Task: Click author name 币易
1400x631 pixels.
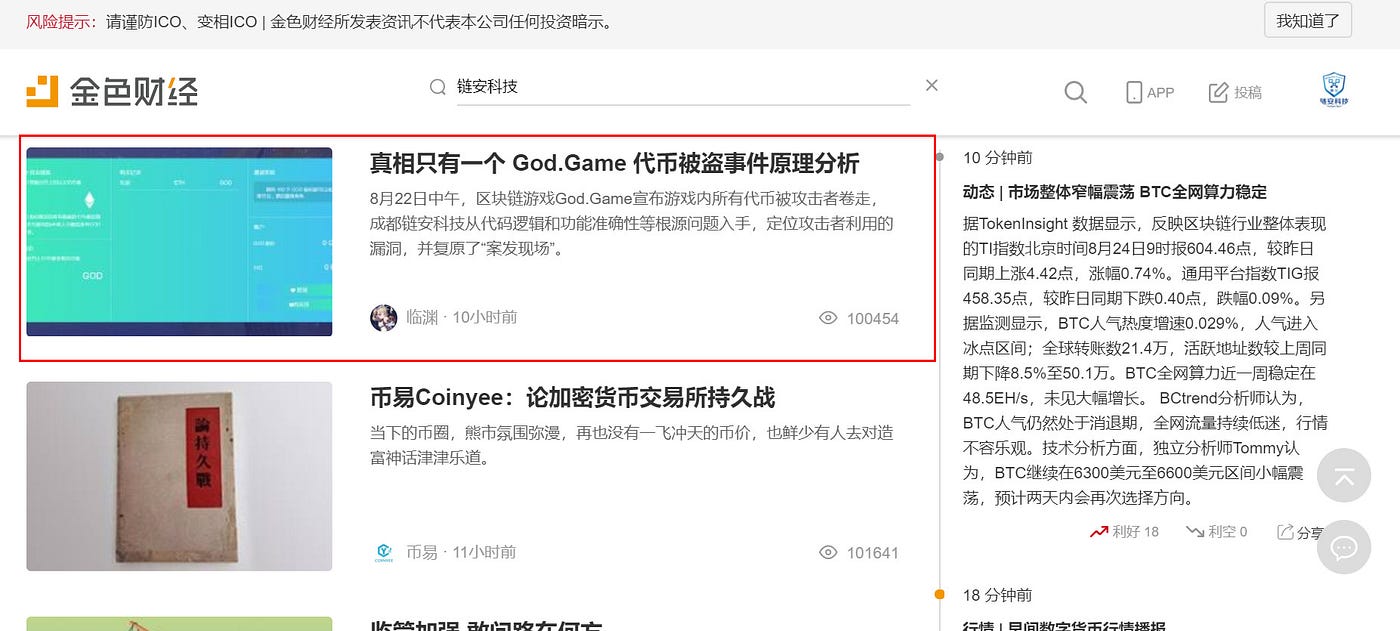Action: 422,552
